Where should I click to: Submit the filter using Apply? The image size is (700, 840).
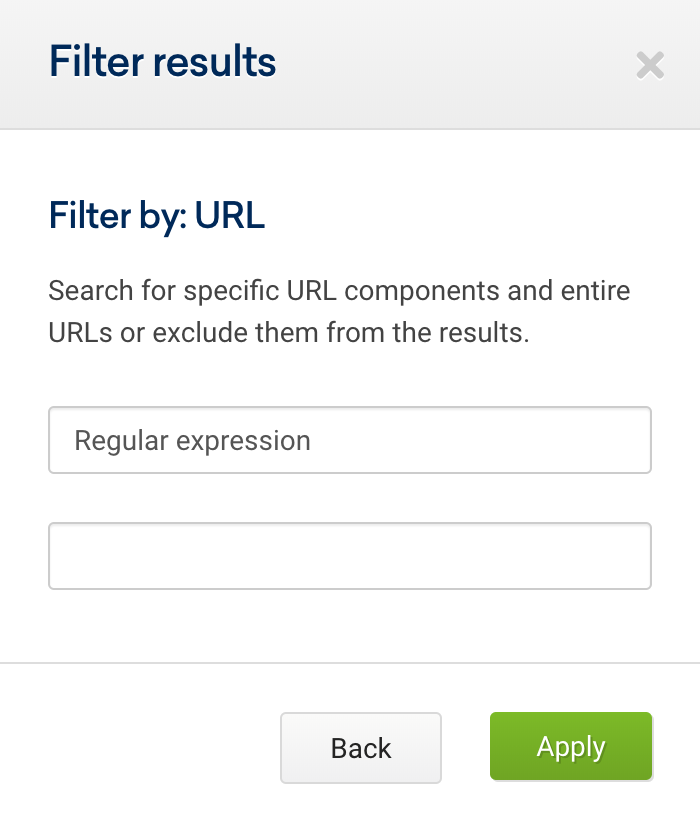pos(571,746)
